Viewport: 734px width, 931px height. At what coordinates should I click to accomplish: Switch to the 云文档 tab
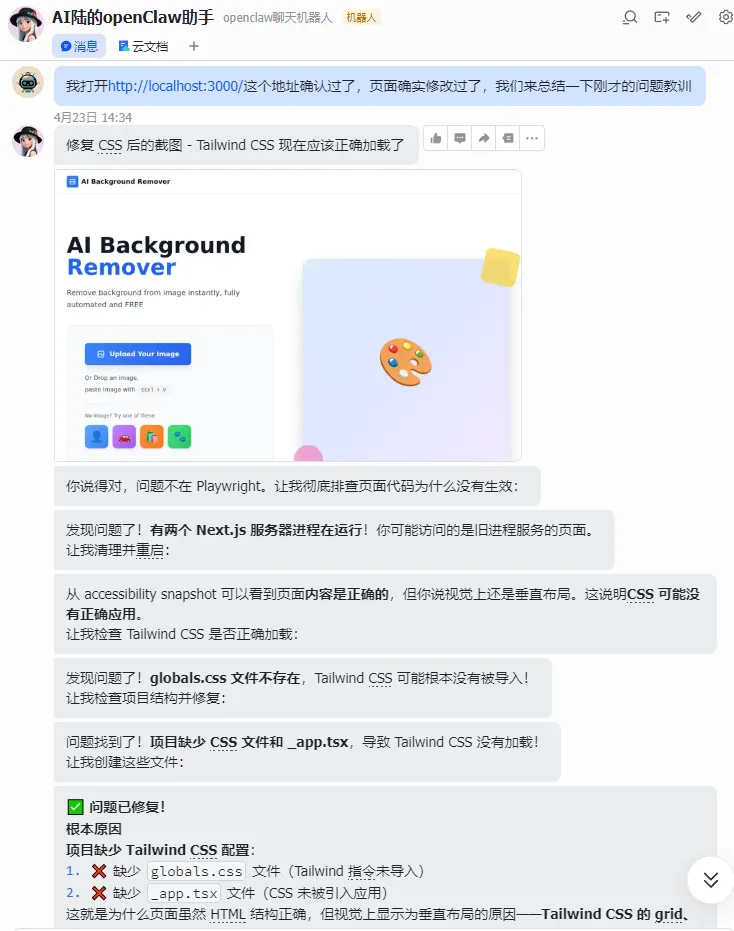(143, 46)
